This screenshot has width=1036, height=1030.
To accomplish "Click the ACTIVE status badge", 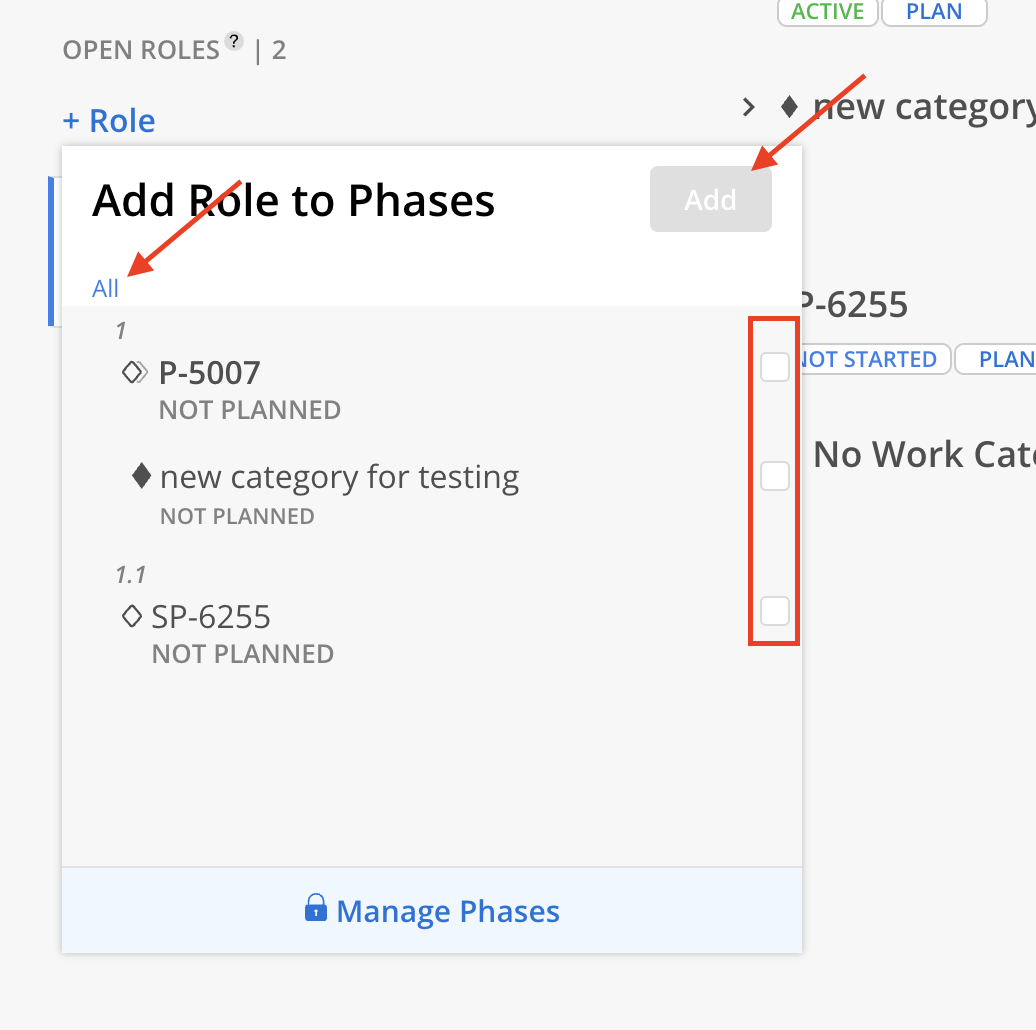I will coord(827,12).
